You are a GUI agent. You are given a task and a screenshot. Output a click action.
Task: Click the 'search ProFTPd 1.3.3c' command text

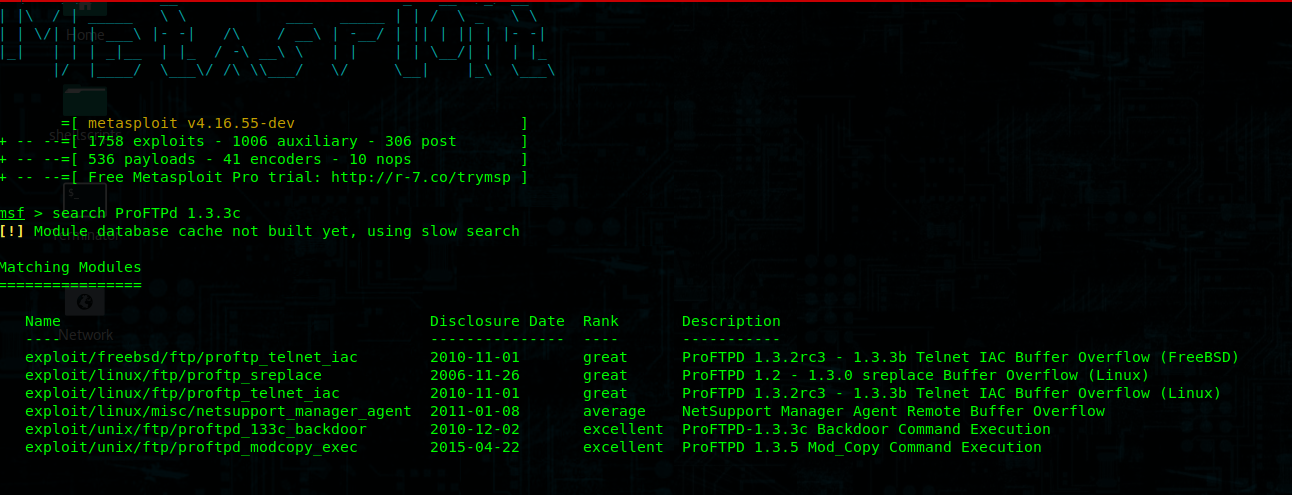[146, 213]
